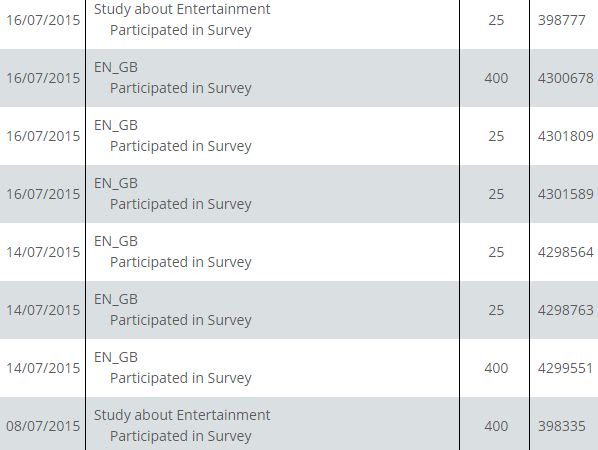The width and height of the screenshot is (598, 450).
Task: Click the 4300678 survey ID cell
Action: pos(565,78)
